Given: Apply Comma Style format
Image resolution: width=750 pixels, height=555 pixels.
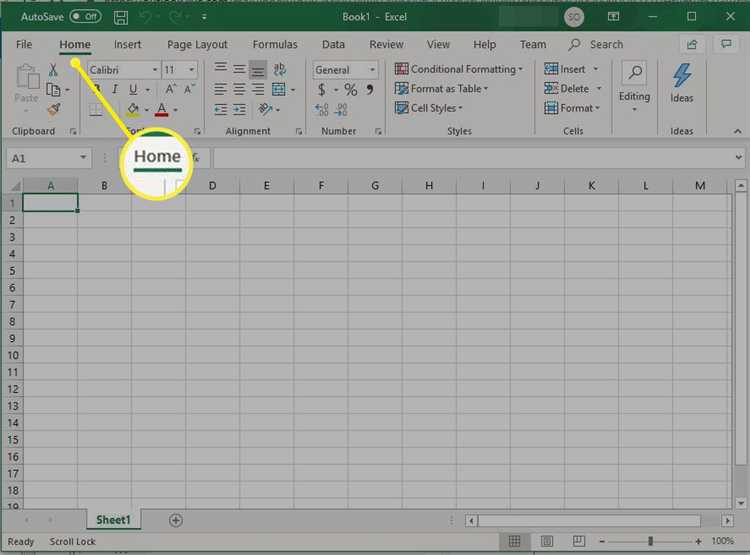Looking at the screenshot, I should click(x=370, y=89).
